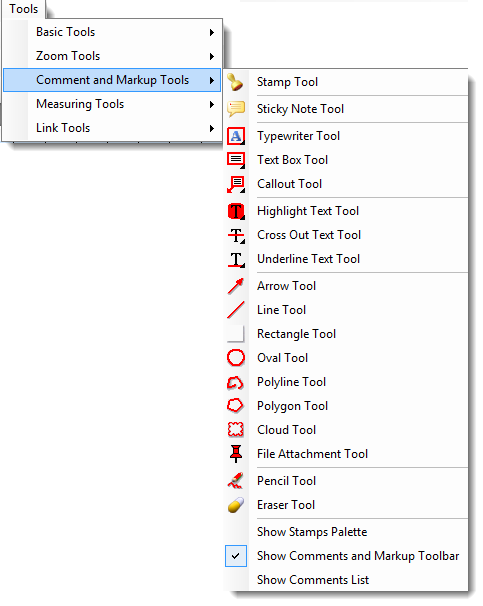
Task: Click the Underline Text Tool label
Action: point(309,259)
